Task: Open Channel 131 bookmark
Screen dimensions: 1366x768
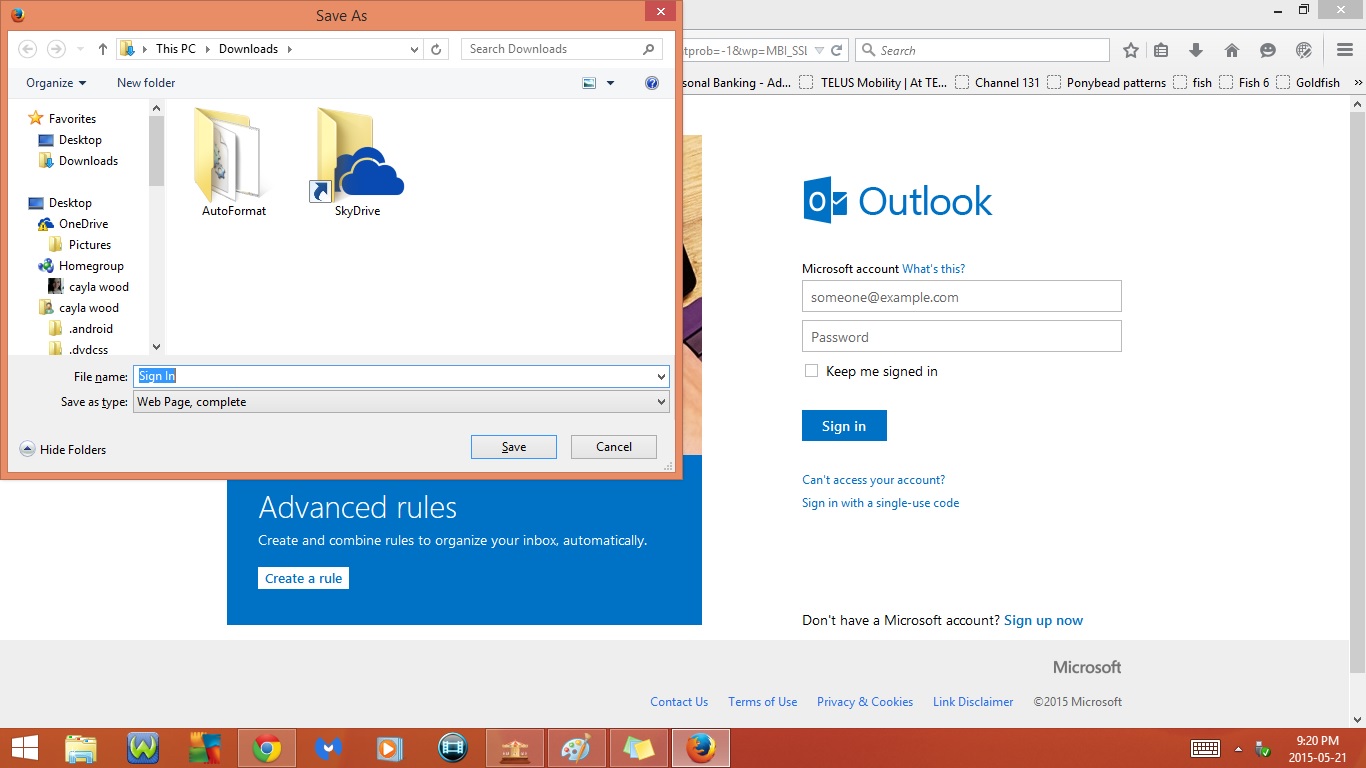Action: (x=997, y=83)
